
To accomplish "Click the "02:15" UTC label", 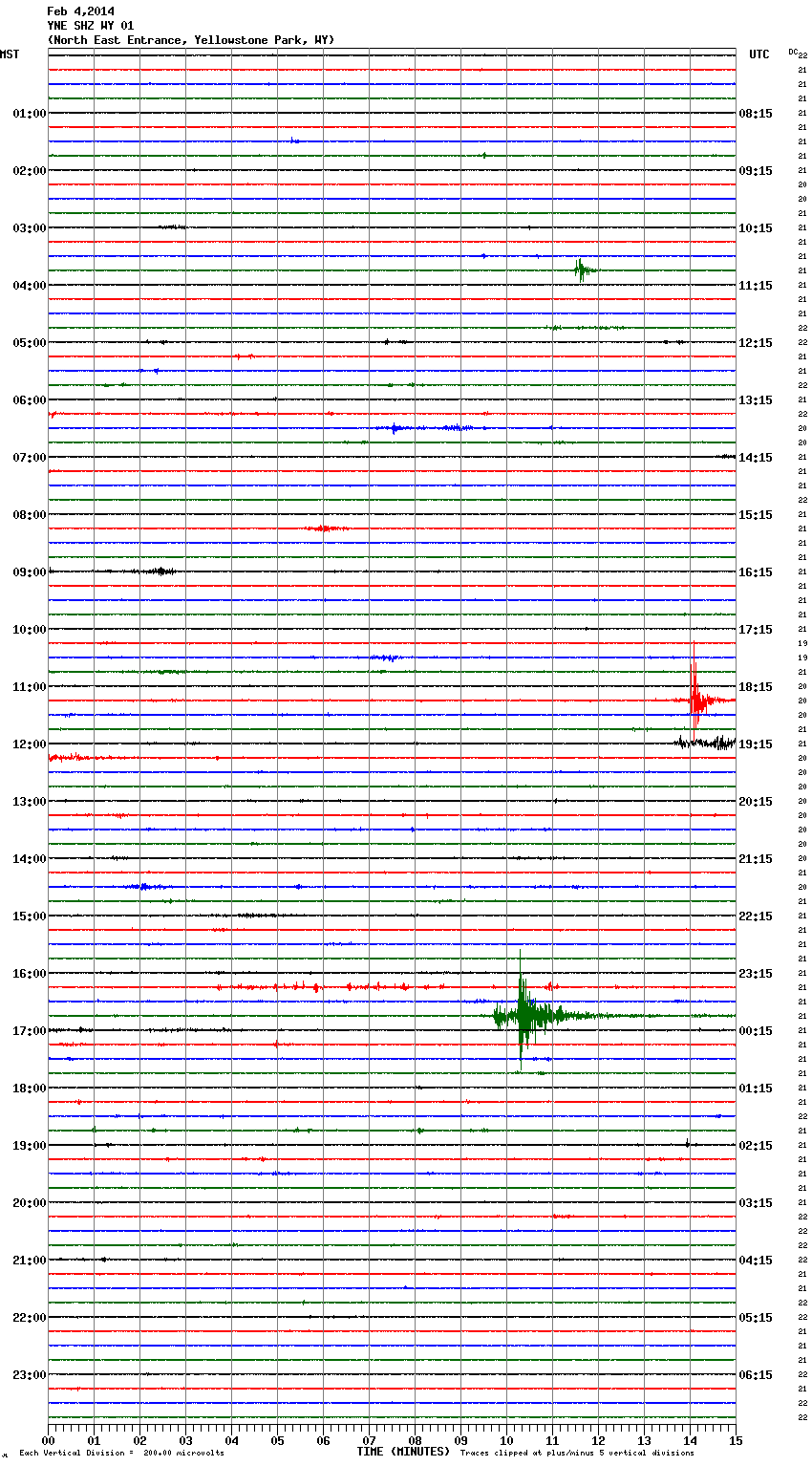I will (x=756, y=1146).
